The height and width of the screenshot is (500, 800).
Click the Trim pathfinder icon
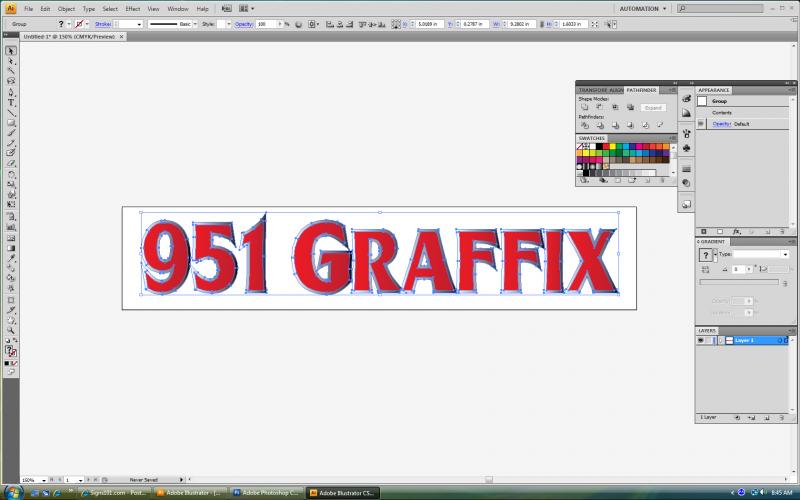coord(600,126)
